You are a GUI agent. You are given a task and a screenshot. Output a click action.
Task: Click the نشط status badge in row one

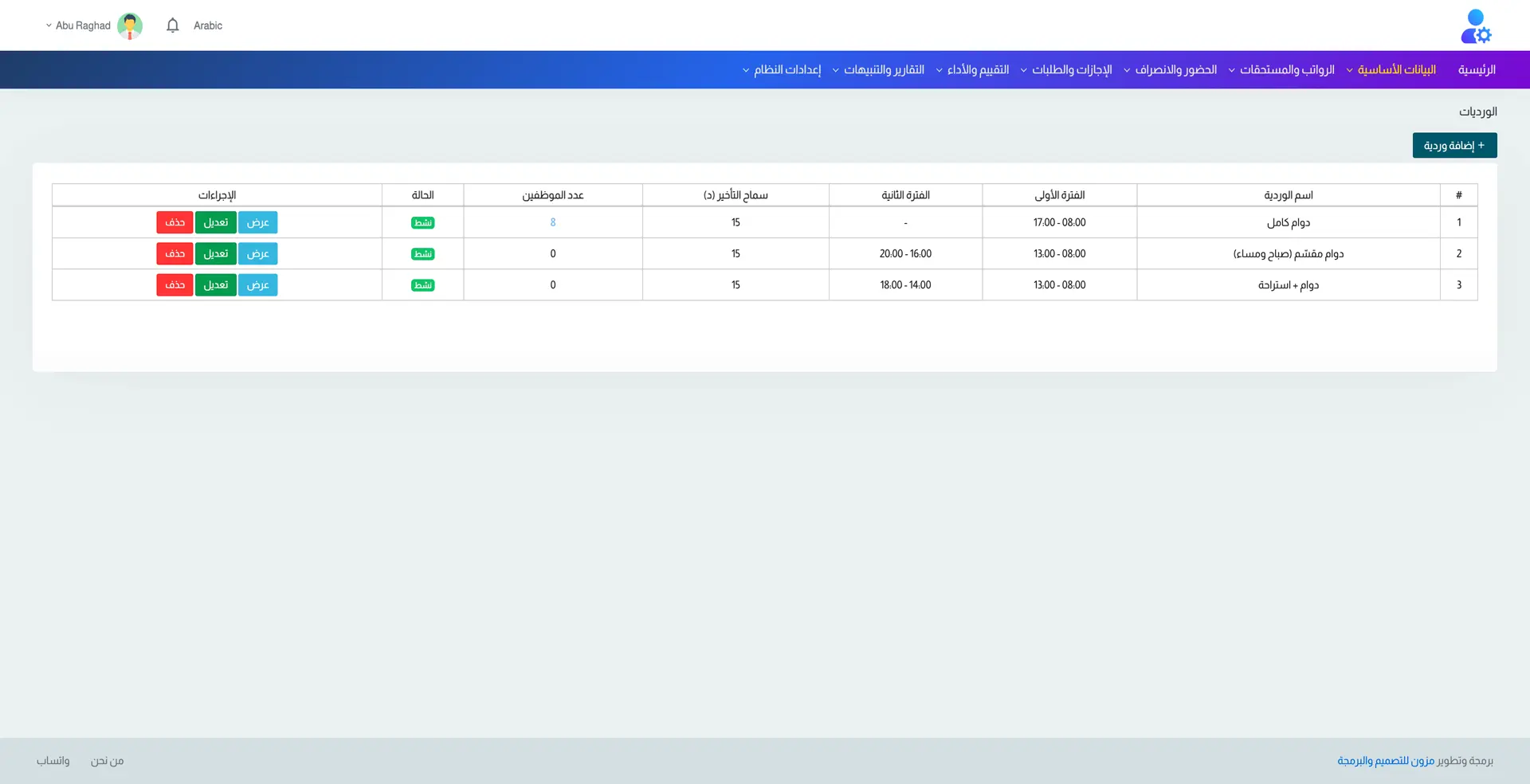pyautogui.click(x=422, y=223)
